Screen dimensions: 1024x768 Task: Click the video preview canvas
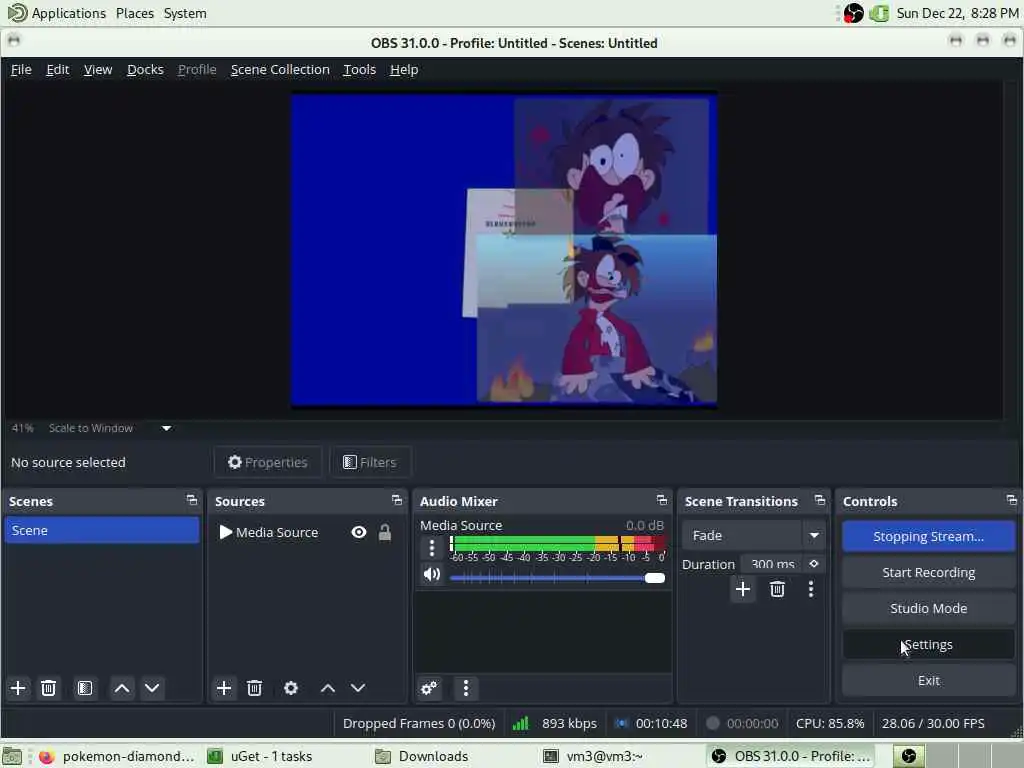(504, 249)
